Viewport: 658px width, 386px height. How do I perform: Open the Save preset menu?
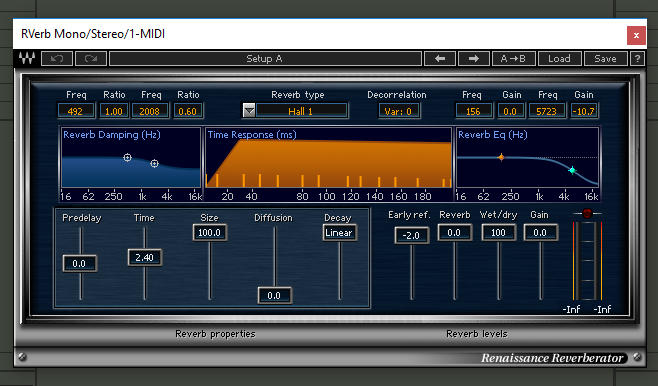606,58
